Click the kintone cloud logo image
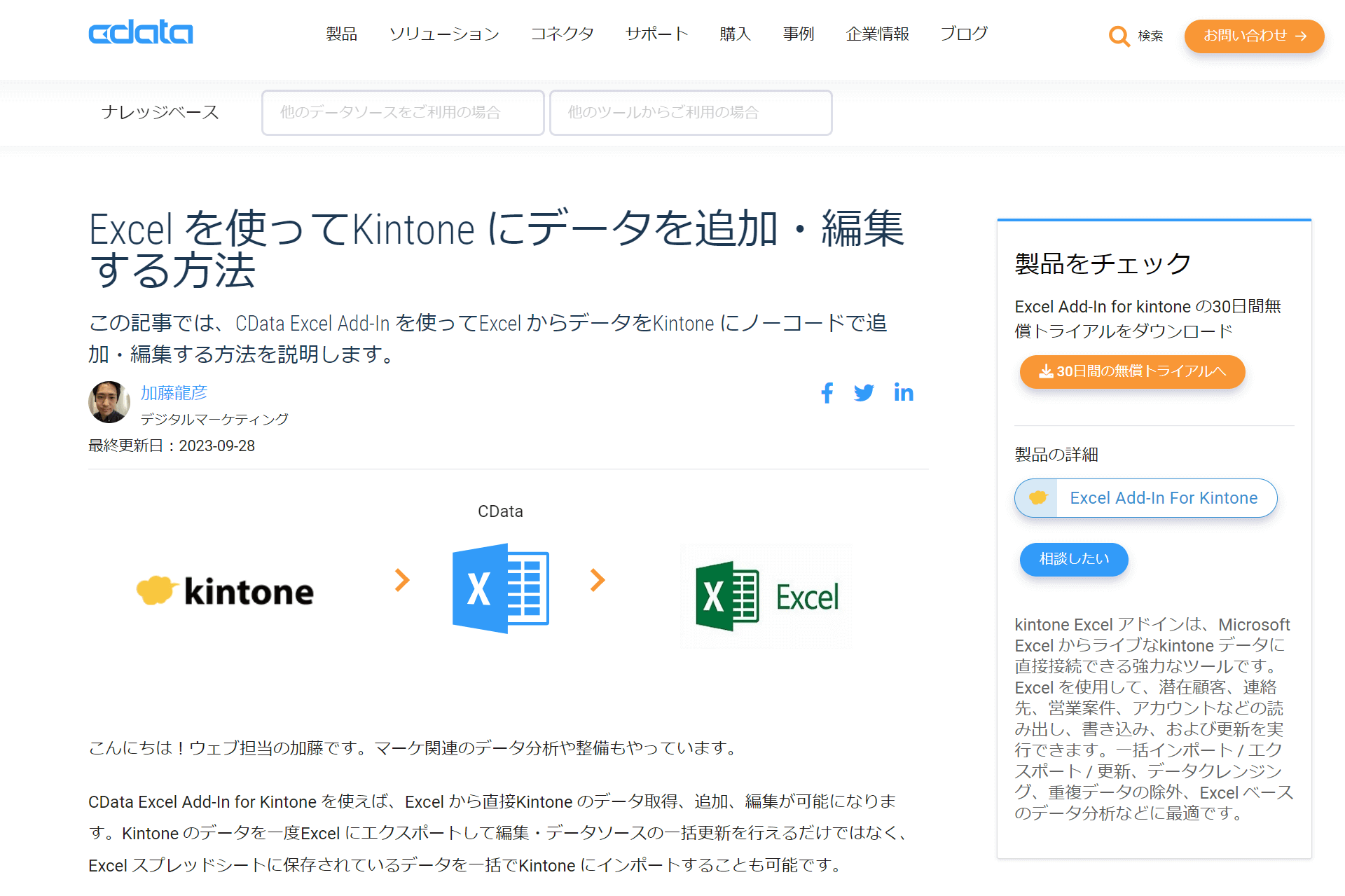The image size is (1345, 896). point(226,591)
